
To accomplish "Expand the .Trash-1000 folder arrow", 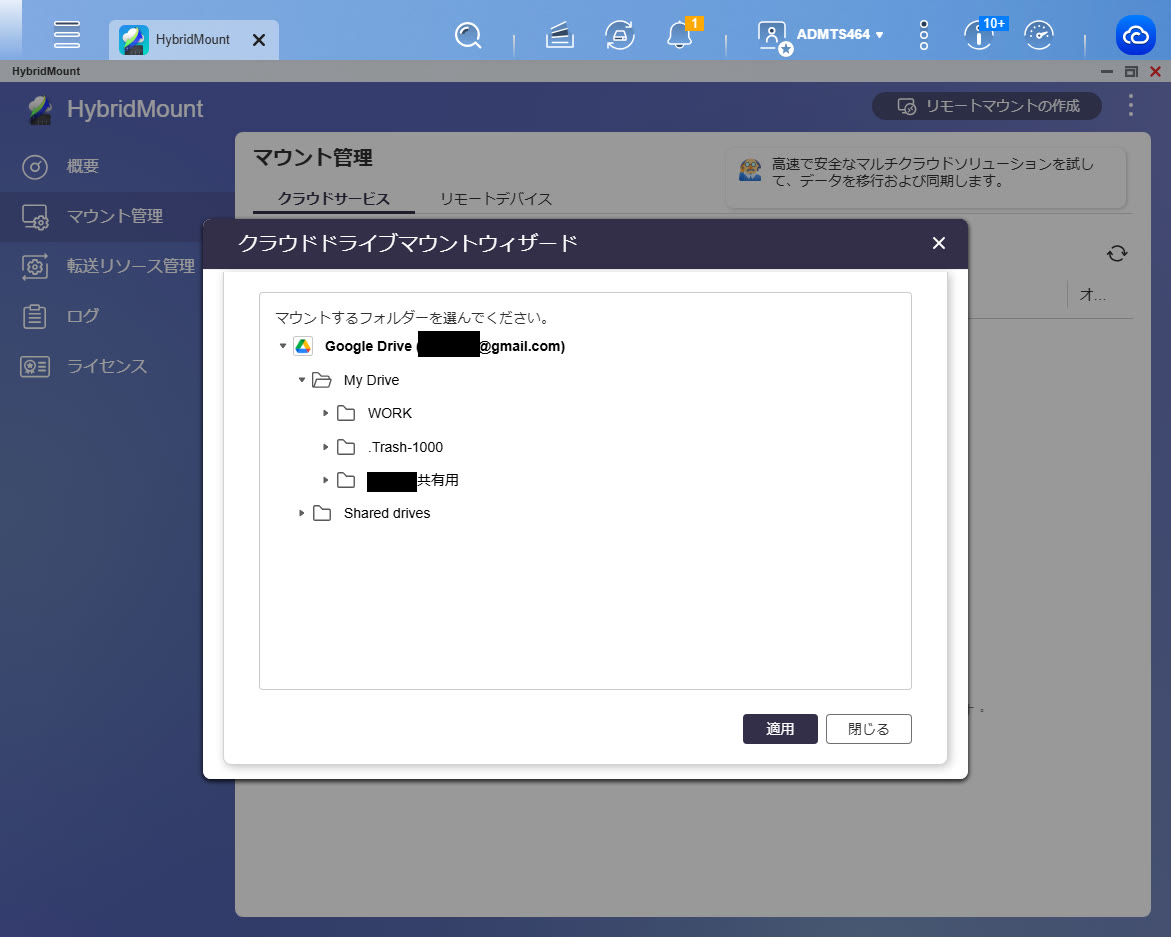I will (x=326, y=447).
